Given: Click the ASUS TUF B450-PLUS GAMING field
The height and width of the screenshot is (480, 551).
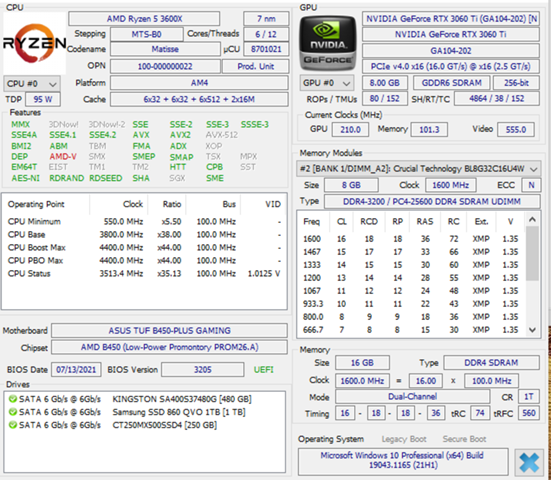Looking at the screenshot, I should click(169, 331).
